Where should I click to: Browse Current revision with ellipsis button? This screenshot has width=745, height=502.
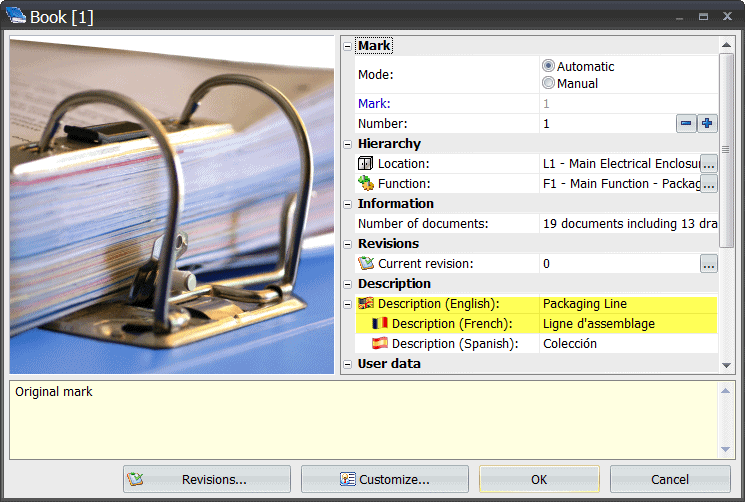(708, 264)
